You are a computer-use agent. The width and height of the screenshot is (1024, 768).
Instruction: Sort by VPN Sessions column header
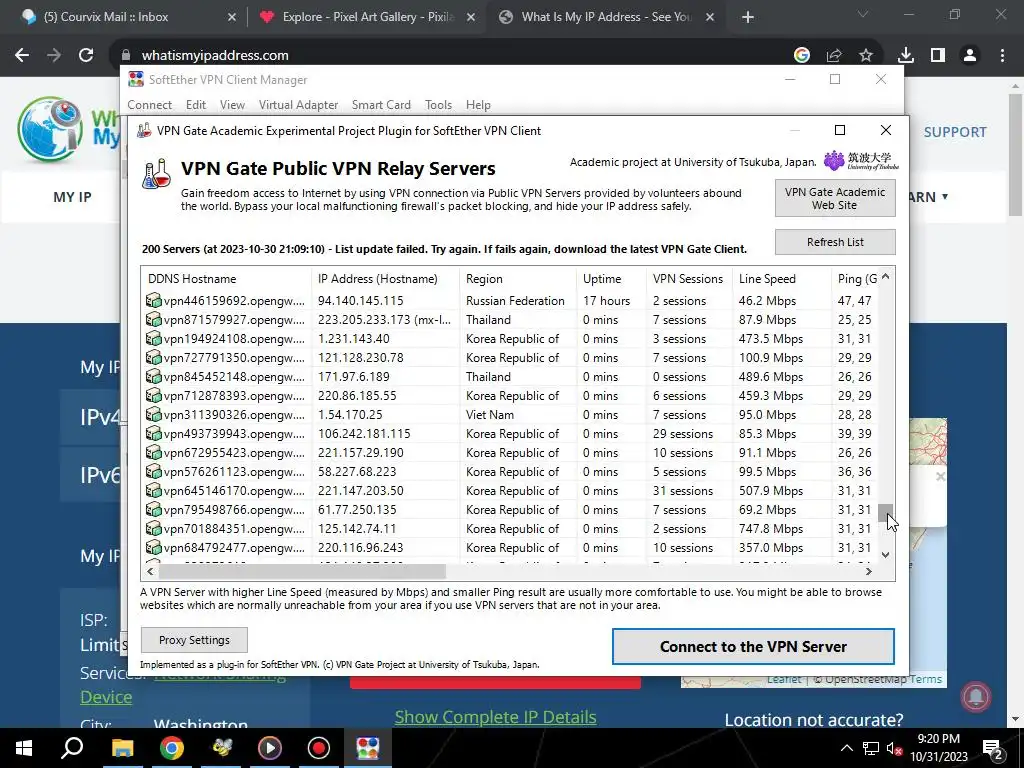(689, 279)
